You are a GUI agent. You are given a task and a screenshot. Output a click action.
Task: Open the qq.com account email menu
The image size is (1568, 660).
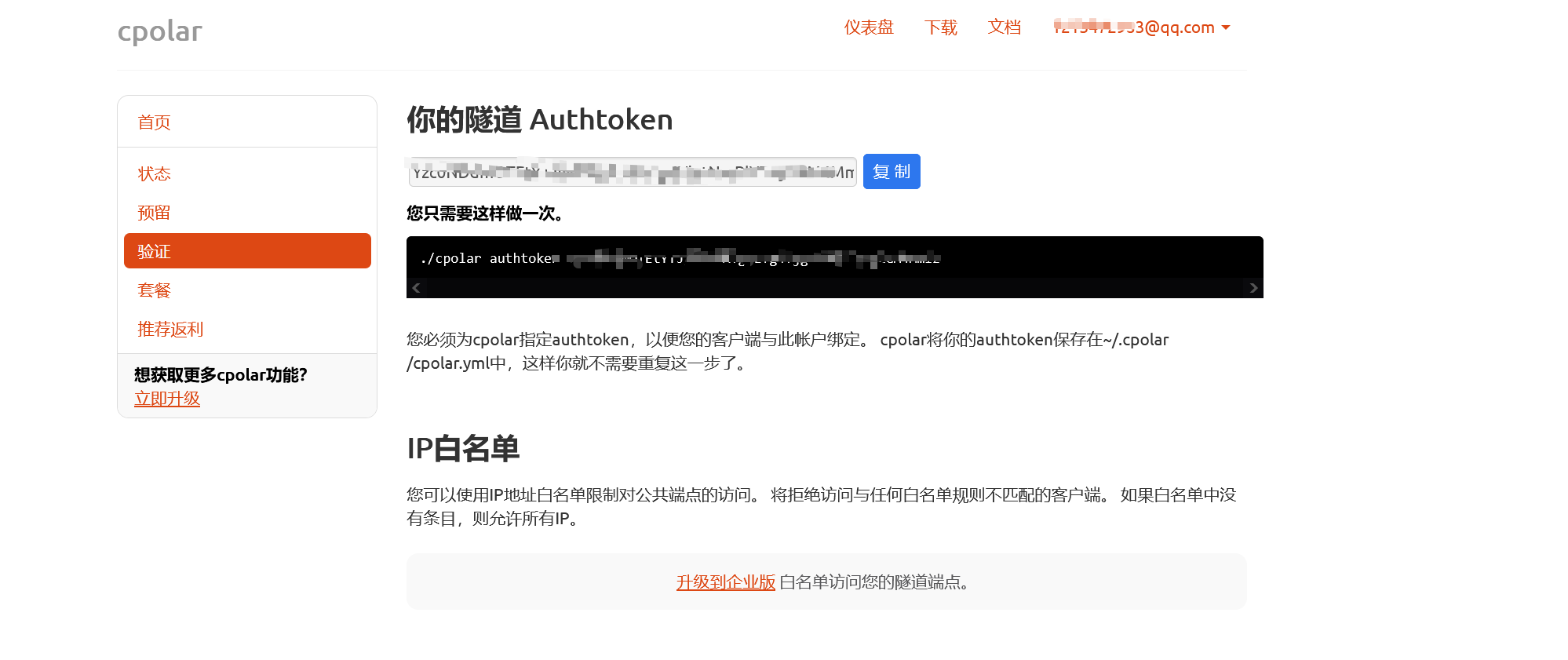[x=1133, y=27]
